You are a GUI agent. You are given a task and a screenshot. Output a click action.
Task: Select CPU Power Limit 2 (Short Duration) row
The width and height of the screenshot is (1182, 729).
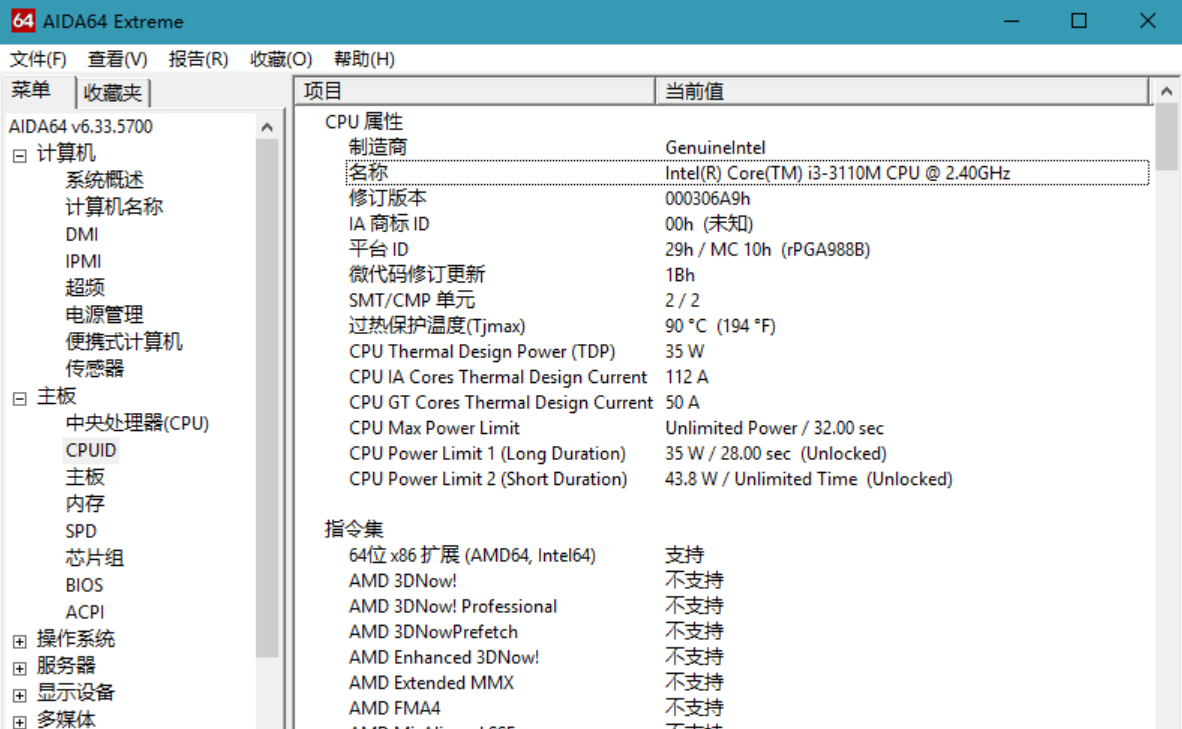(x=748, y=479)
